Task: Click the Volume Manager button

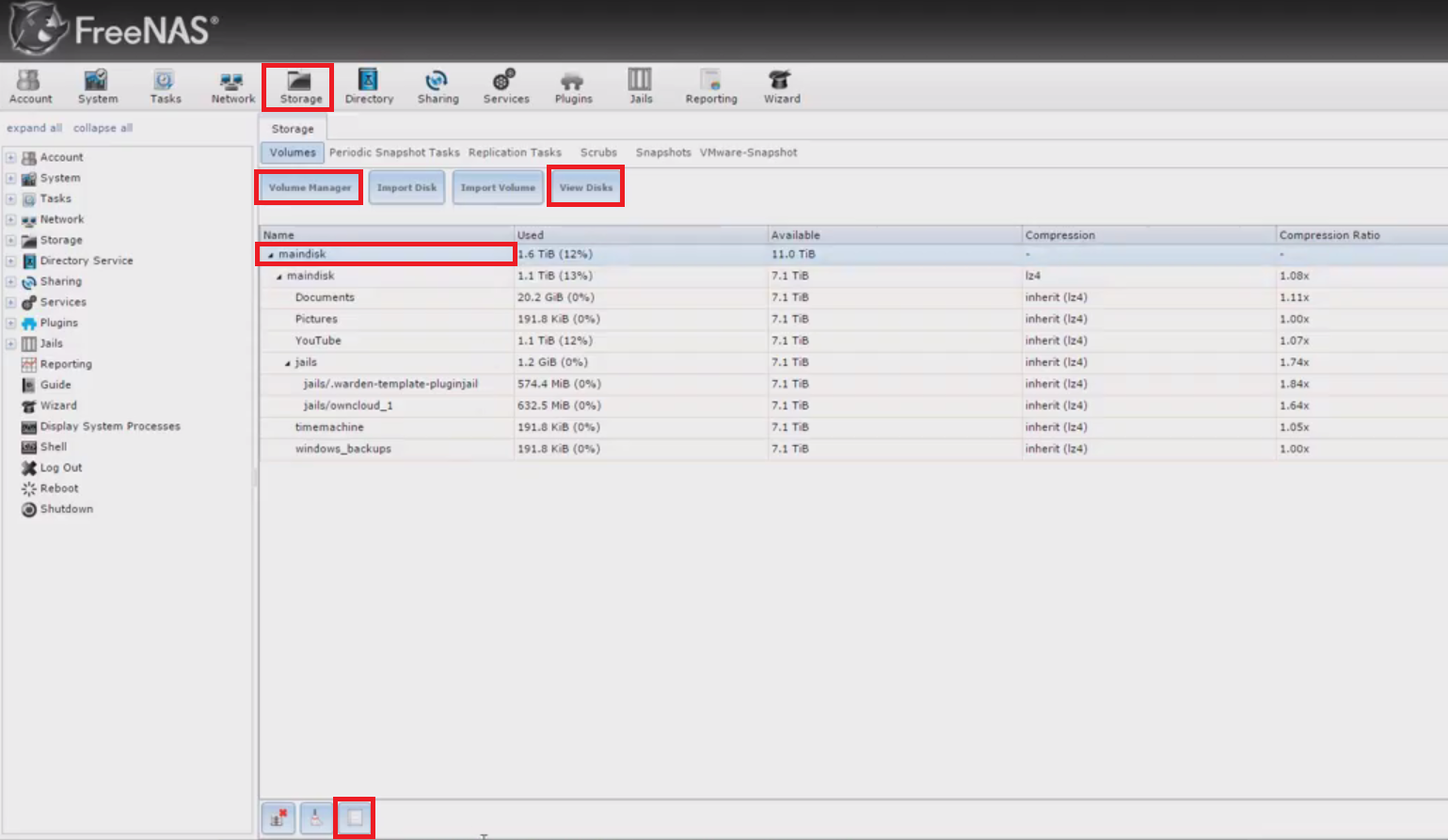Action: pos(310,187)
